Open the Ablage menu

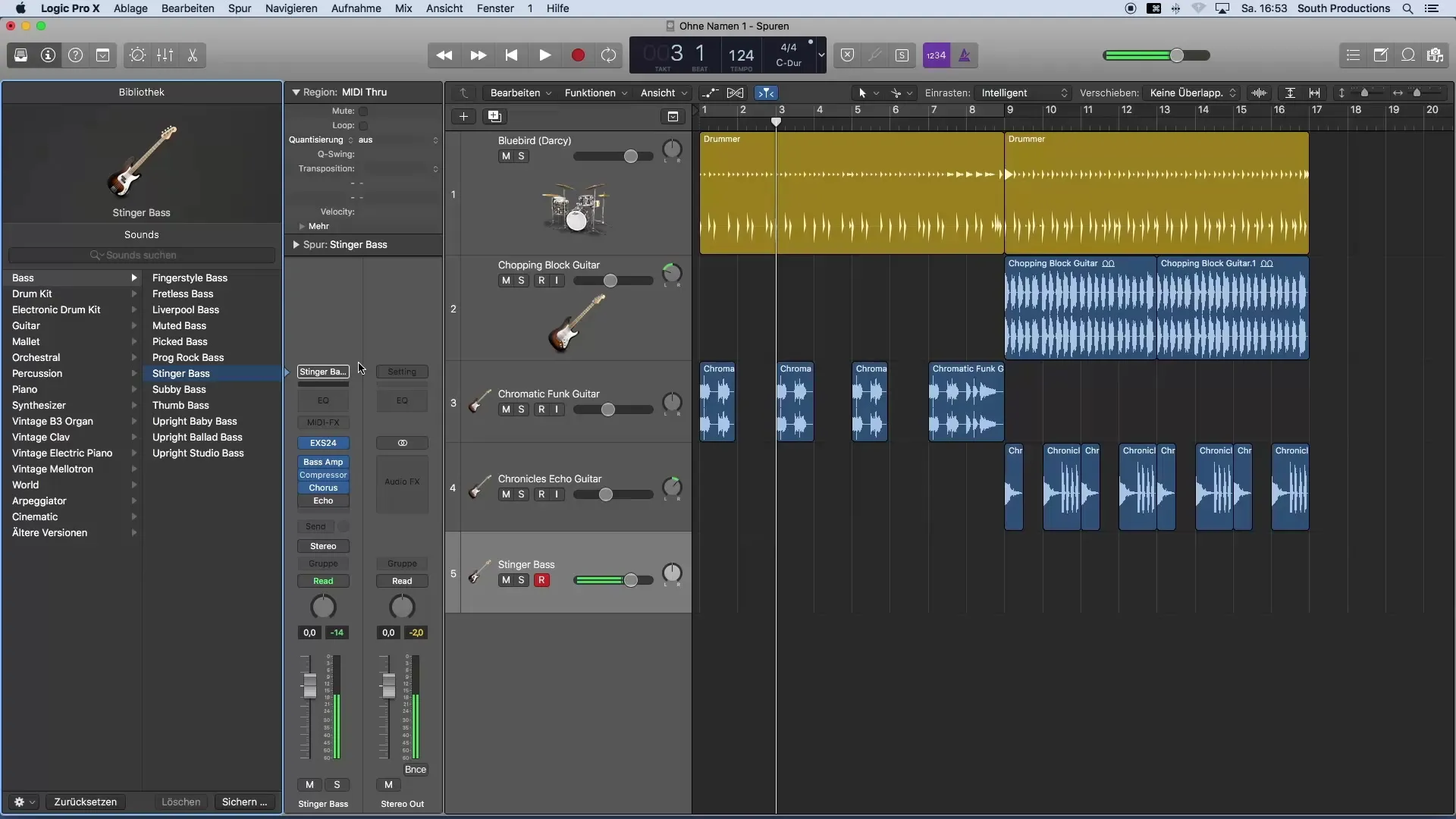(130, 8)
